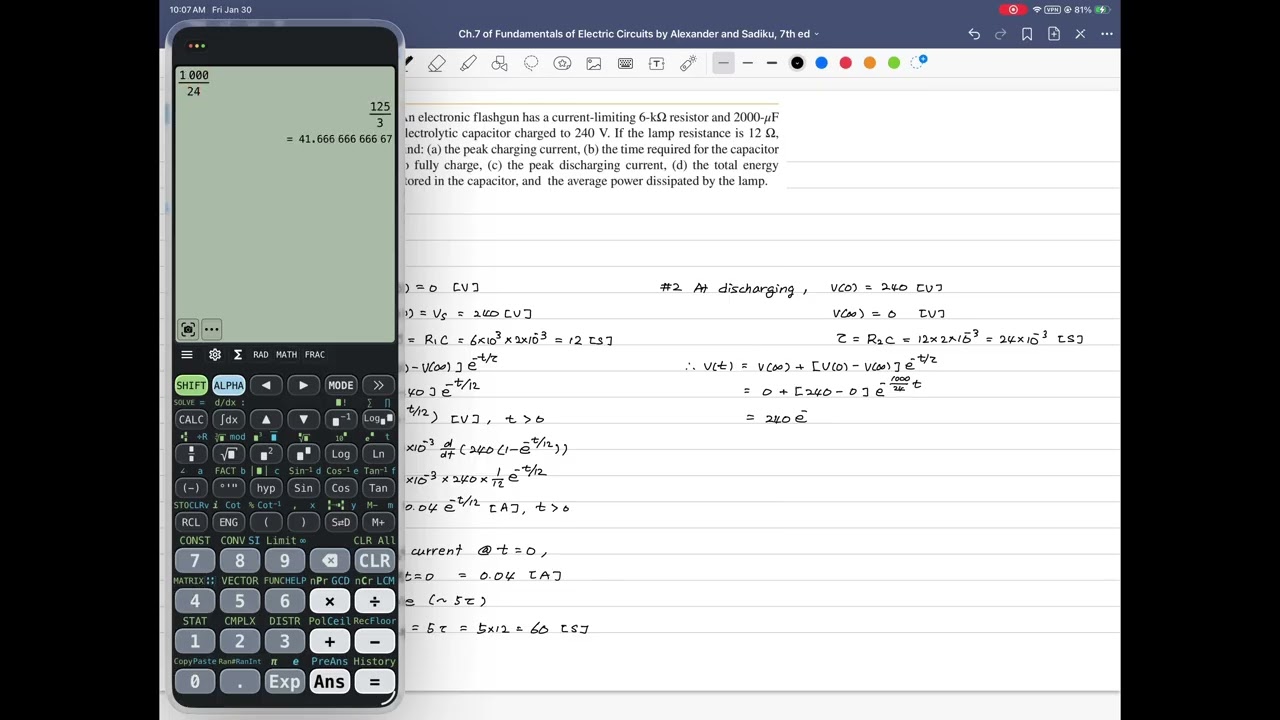Screen dimensions: 1280x720
Task: Open calculator hamburger menu
Action: 187,354
